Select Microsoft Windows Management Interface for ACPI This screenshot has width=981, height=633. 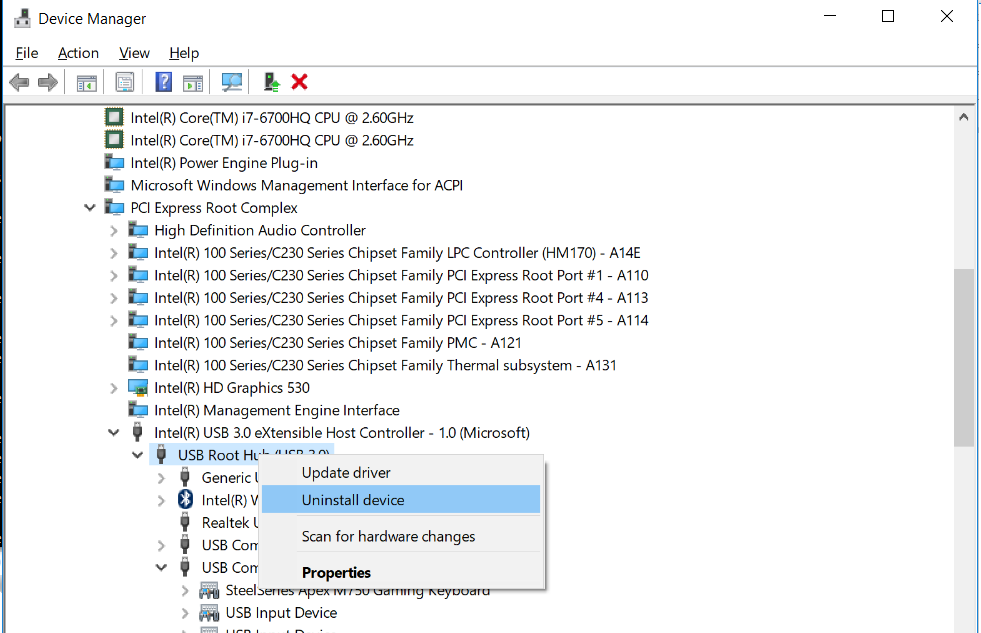click(297, 185)
